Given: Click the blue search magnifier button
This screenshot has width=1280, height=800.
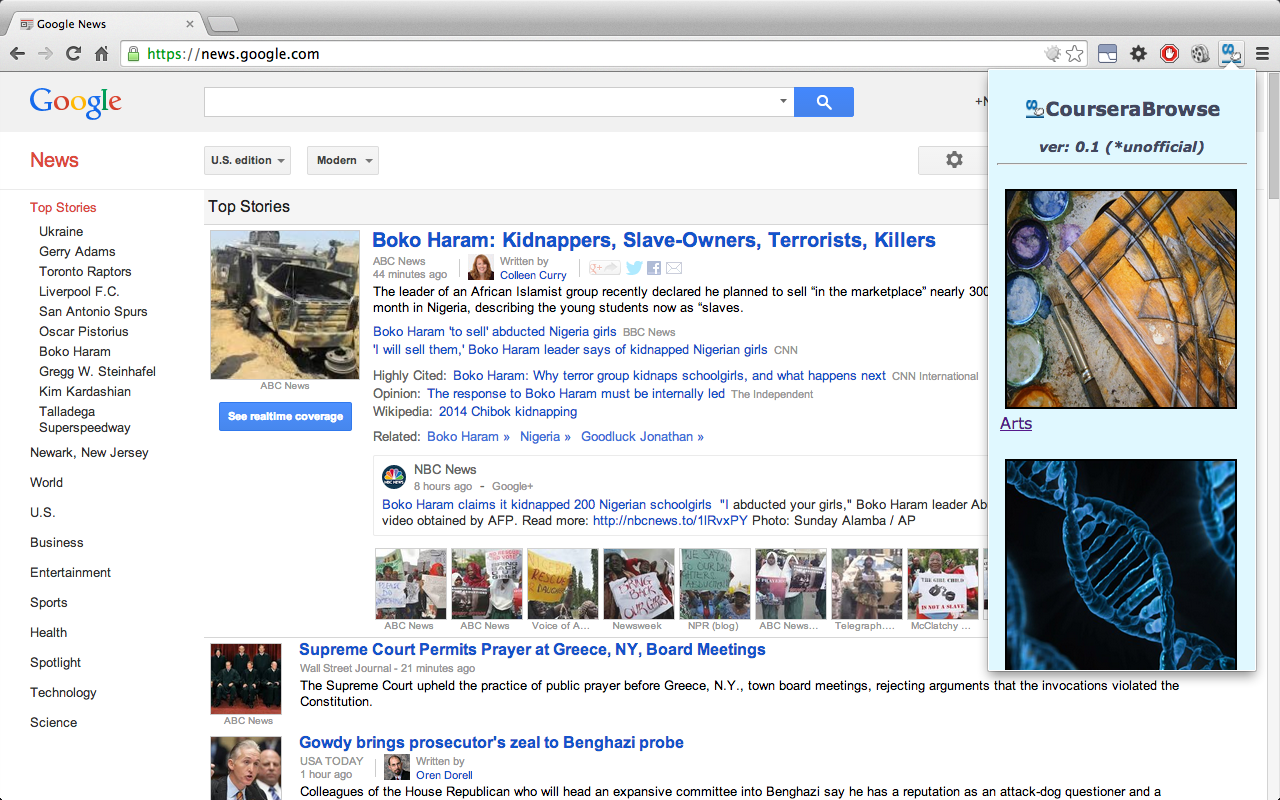Looking at the screenshot, I should (824, 102).
